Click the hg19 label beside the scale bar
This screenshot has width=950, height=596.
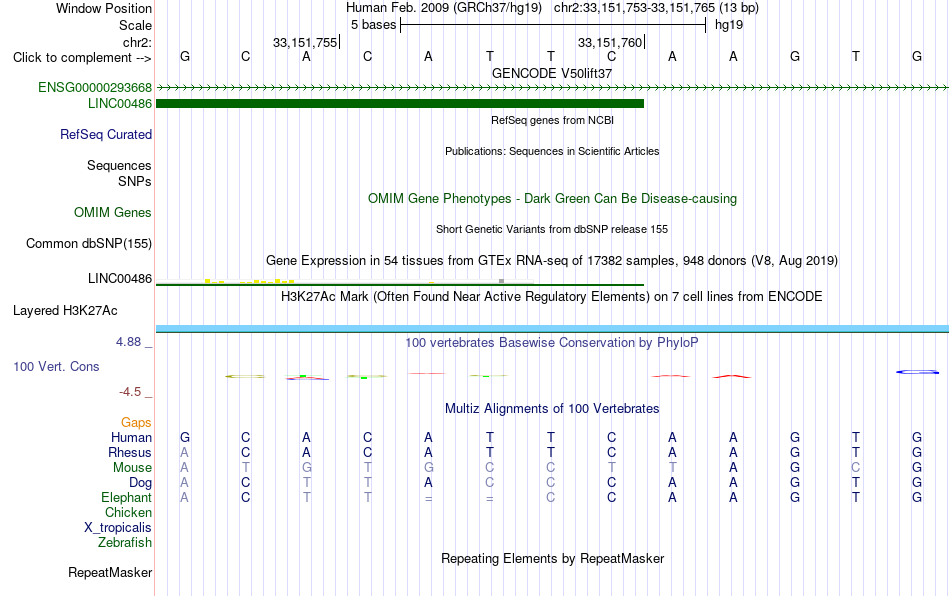pyautogui.click(x=729, y=25)
